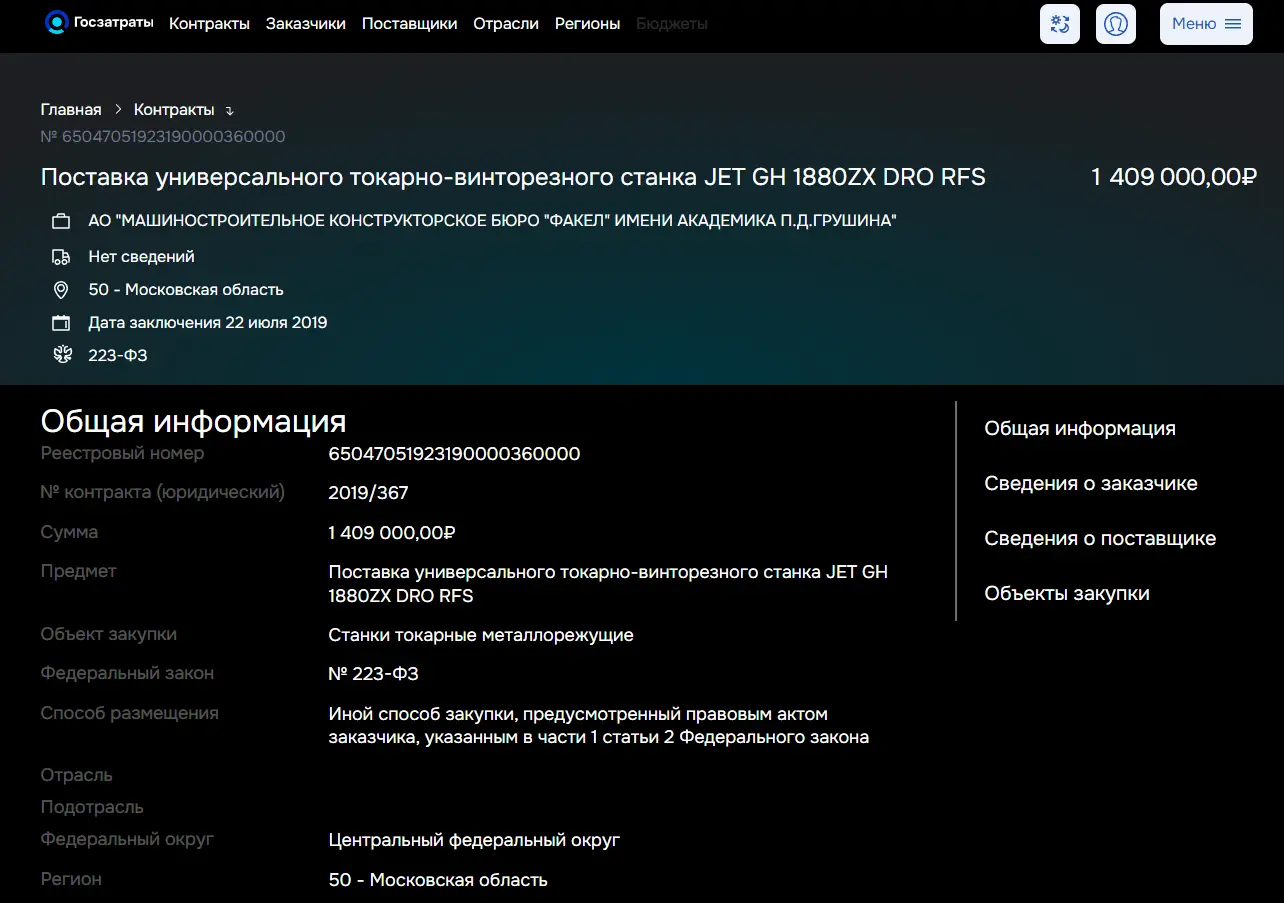Click the Способ размещения field label
1284x903 pixels.
coord(129,714)
